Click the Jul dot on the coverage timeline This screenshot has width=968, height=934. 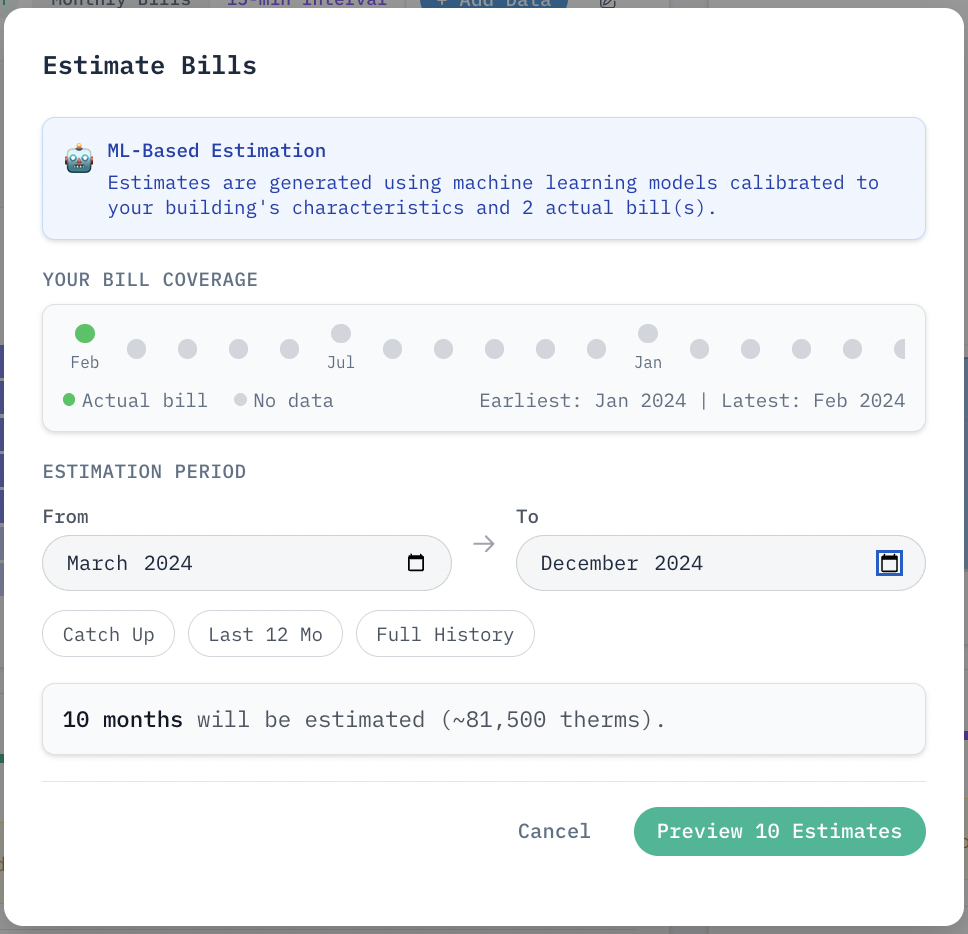[x=341, y=333]
